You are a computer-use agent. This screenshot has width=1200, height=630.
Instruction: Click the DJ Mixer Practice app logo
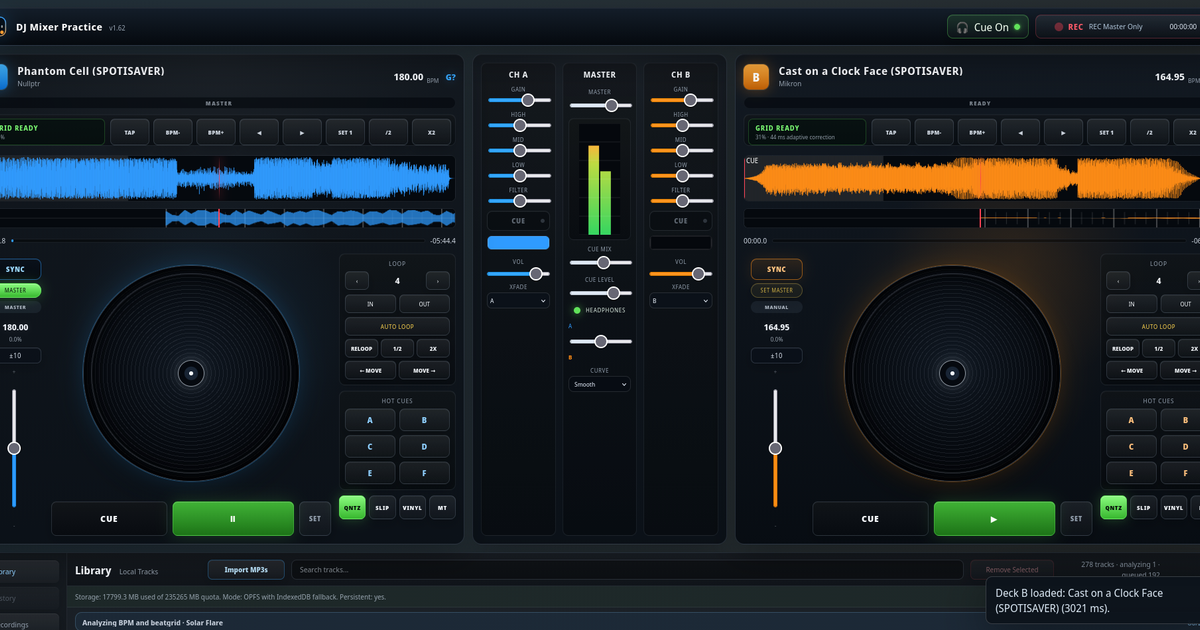coord(3,27)
